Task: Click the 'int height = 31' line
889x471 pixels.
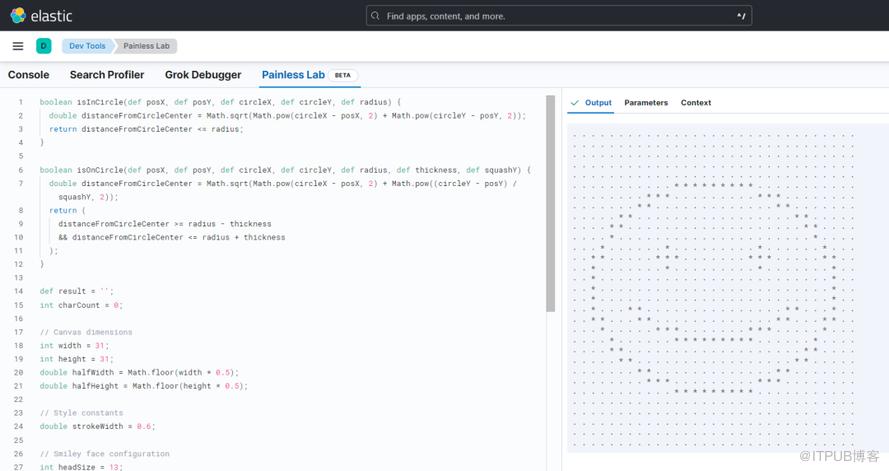Action: [77, 359]
